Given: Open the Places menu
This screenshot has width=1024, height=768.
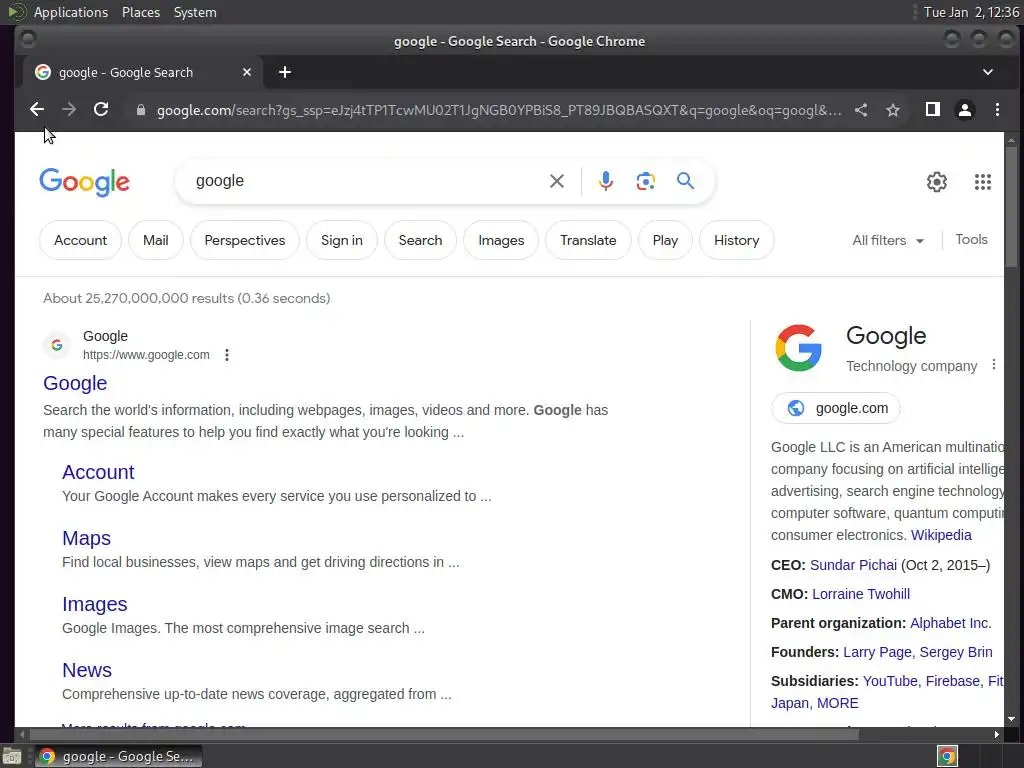Looking at the screenshot, I should pos(140,12).
